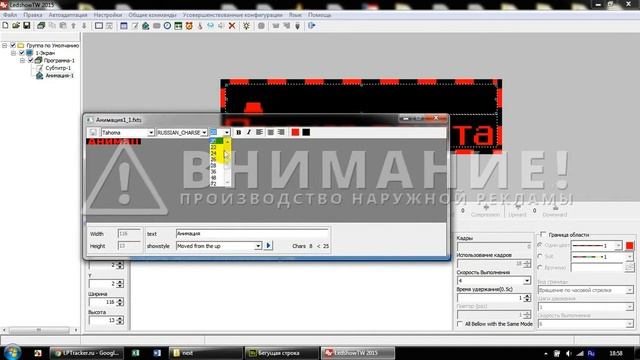Open the Файл menu
This screenshot has height=360, width=640.
point(10,15)
